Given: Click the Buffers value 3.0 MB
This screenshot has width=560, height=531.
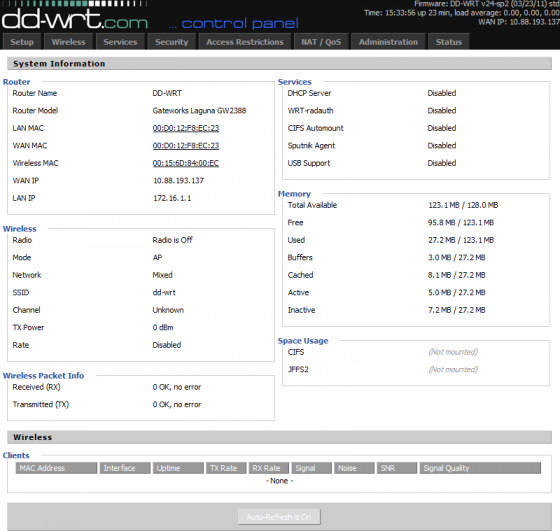Looking at the screenshot, I should pyautogui.click(x=439, y=258).
